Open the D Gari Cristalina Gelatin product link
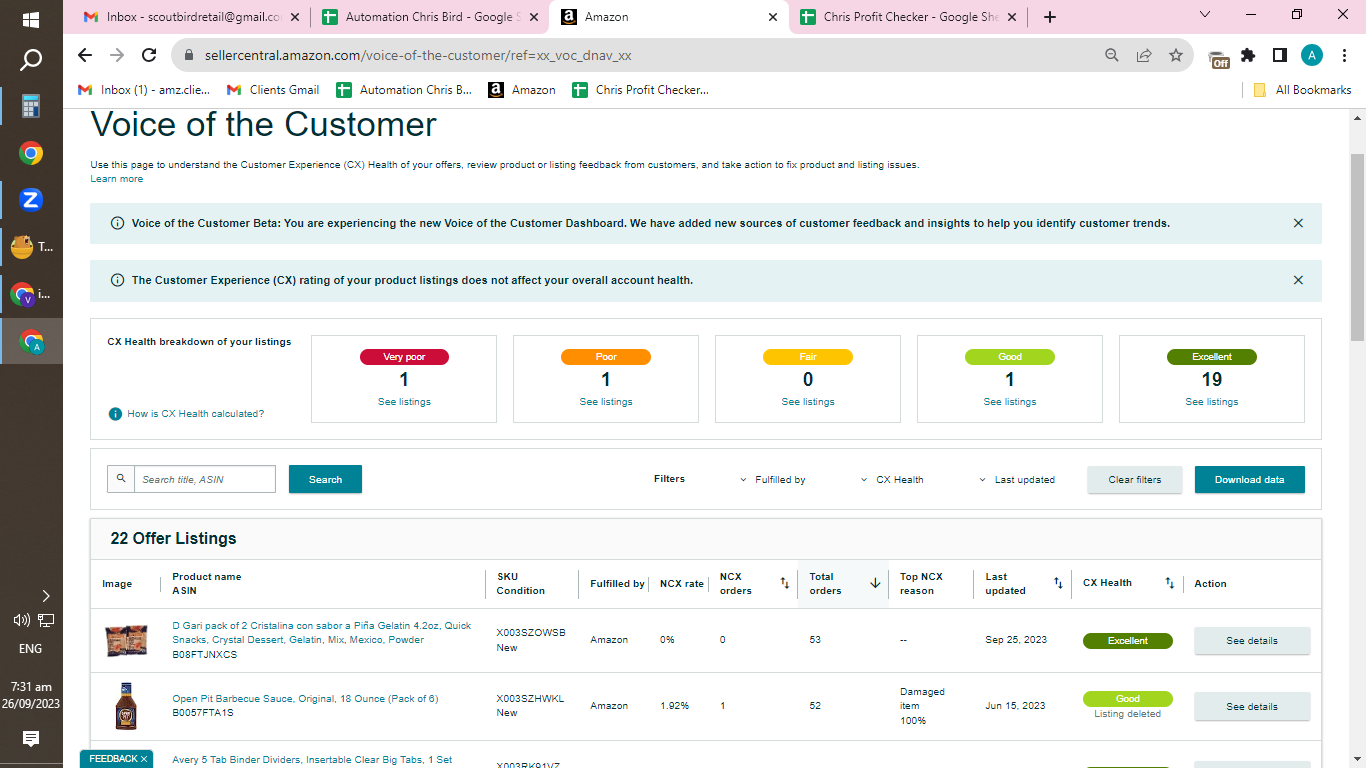 (321, 633)
